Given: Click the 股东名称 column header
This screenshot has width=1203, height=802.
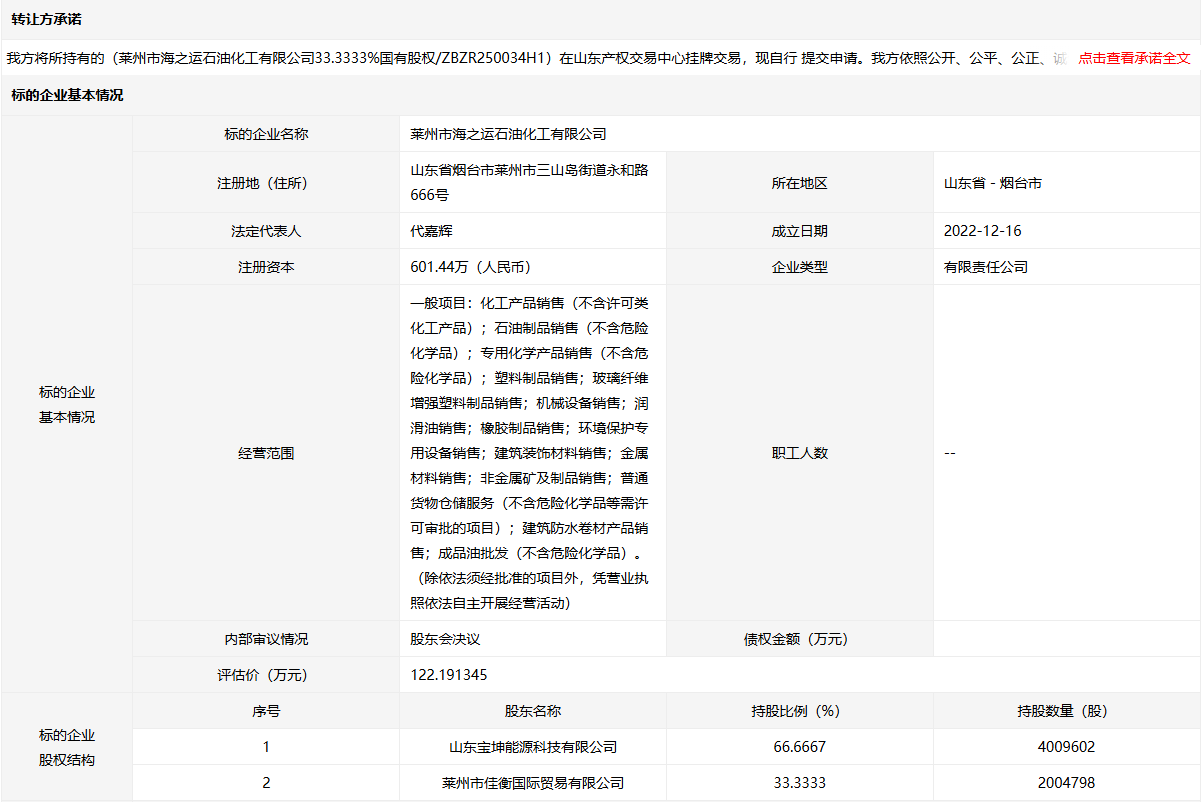Looking at the screenshot, I should pyautogui.click(x=533, y=711).
